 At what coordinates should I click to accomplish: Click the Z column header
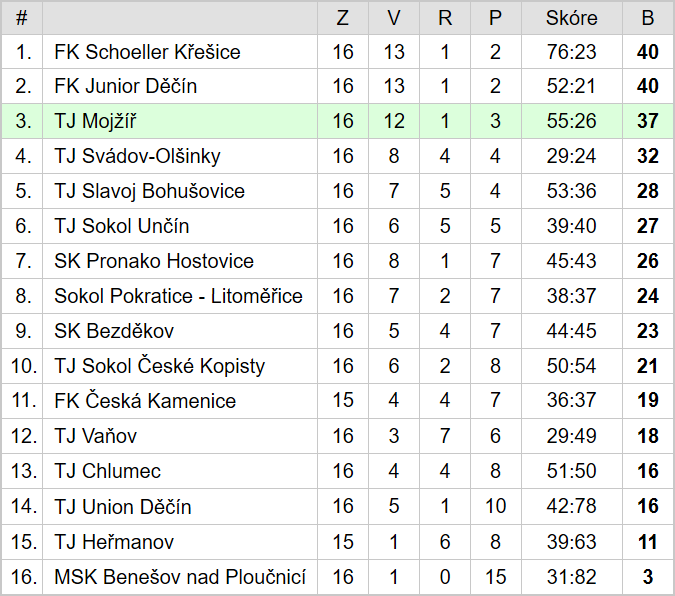[x=343, y=18]
